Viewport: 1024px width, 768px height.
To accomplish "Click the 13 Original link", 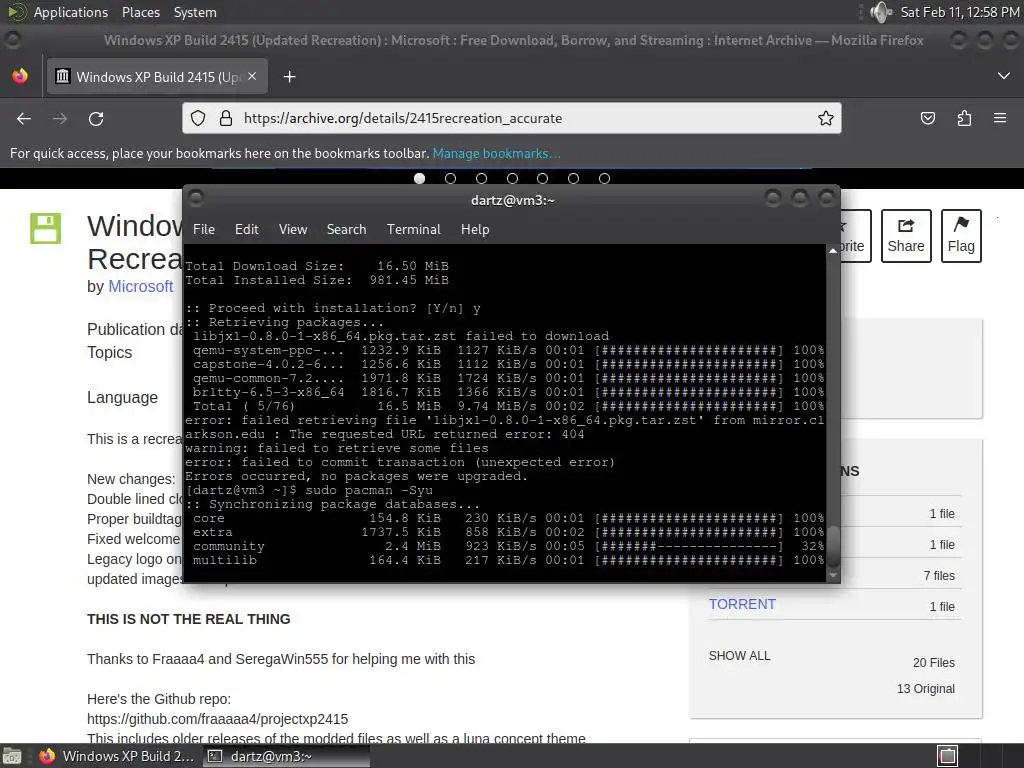I will click(925, 688).
